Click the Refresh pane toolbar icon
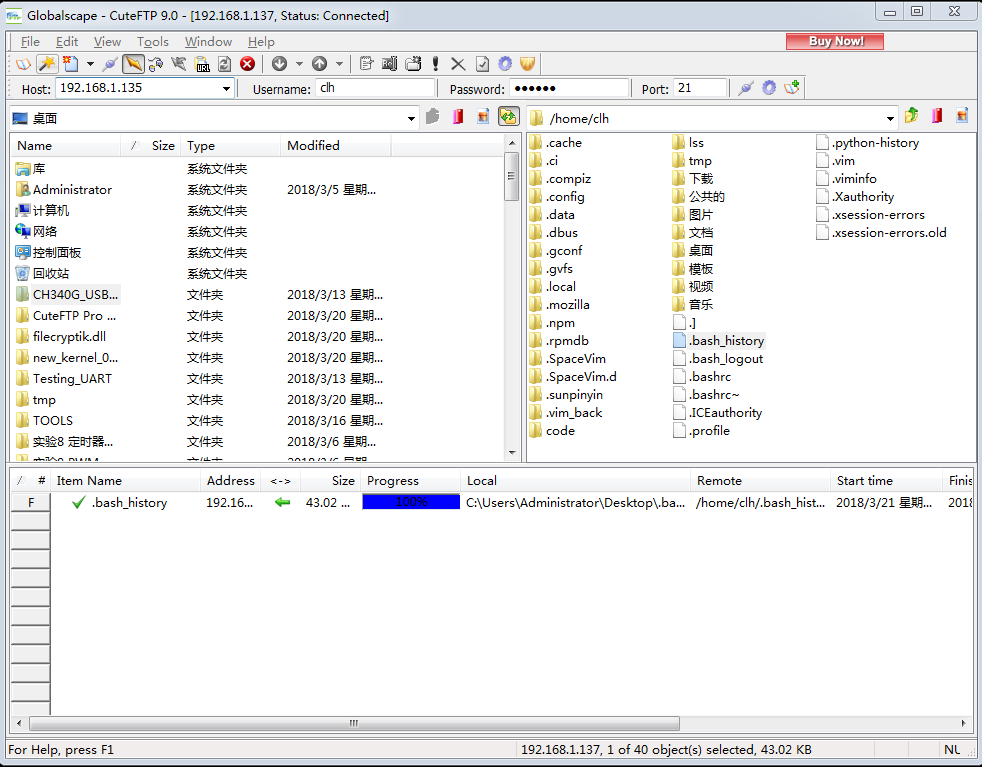 coord(224,64)
